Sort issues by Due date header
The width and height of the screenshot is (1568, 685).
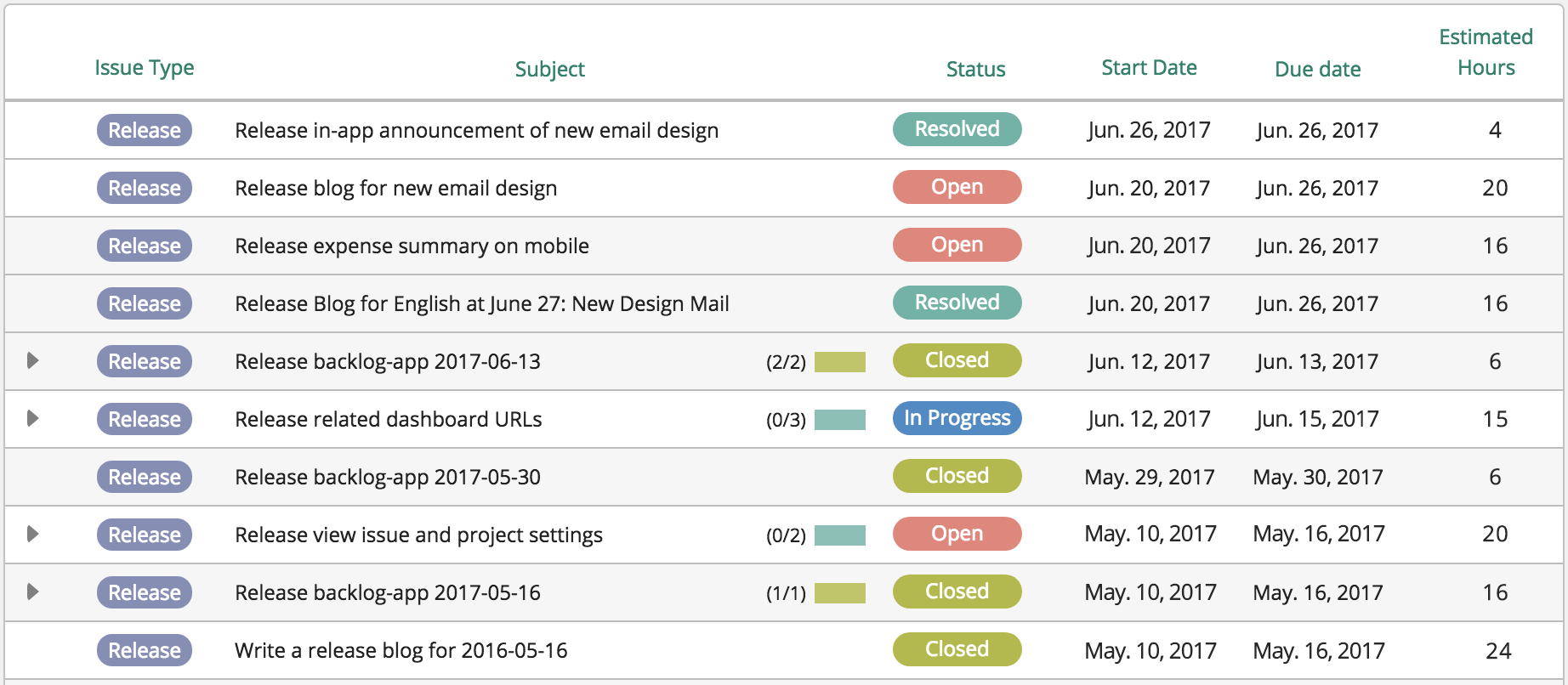coord(1317,69)
